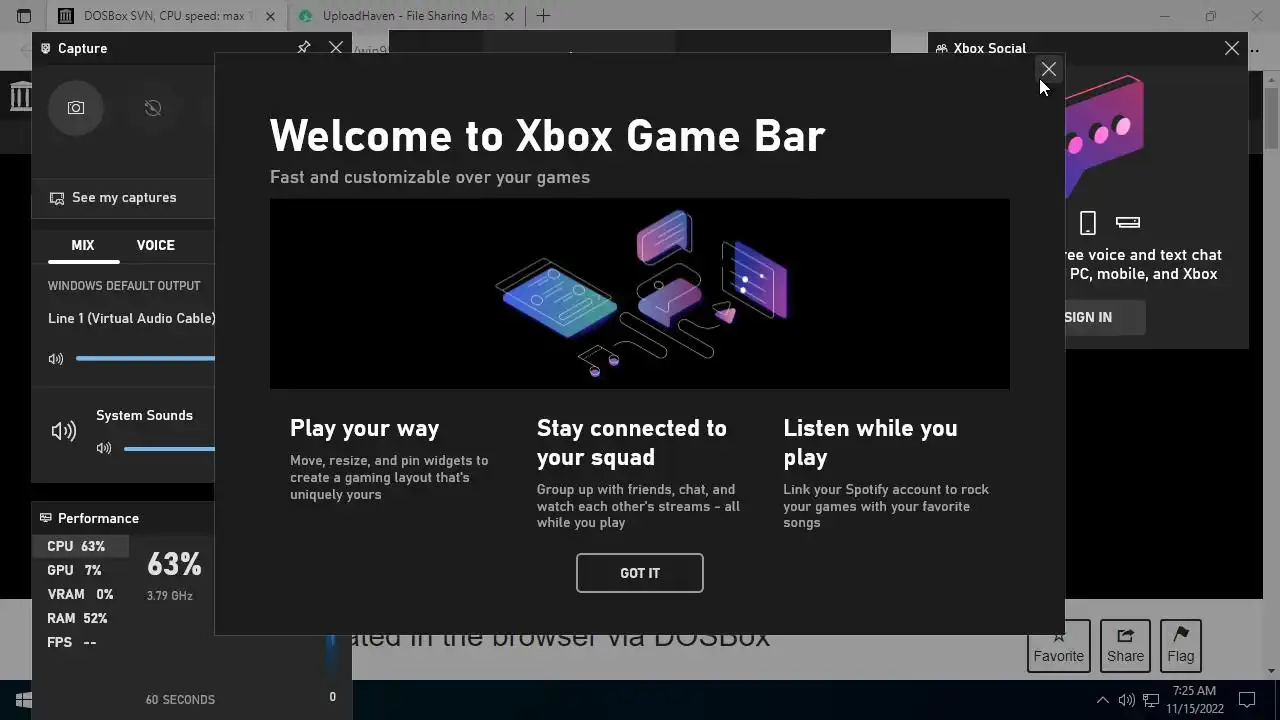Select CPU 63% in Performance widget

click(82, 546)
